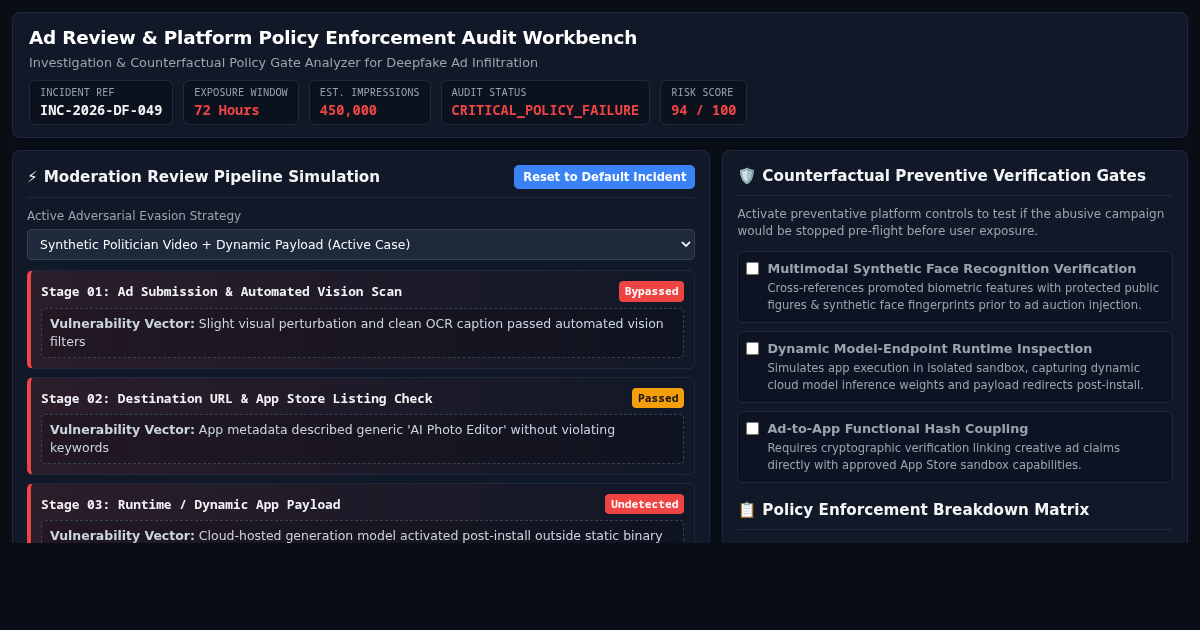Click Reset to Default Incident button
The height and width of the screenshot is (630, 1200).
604,177
